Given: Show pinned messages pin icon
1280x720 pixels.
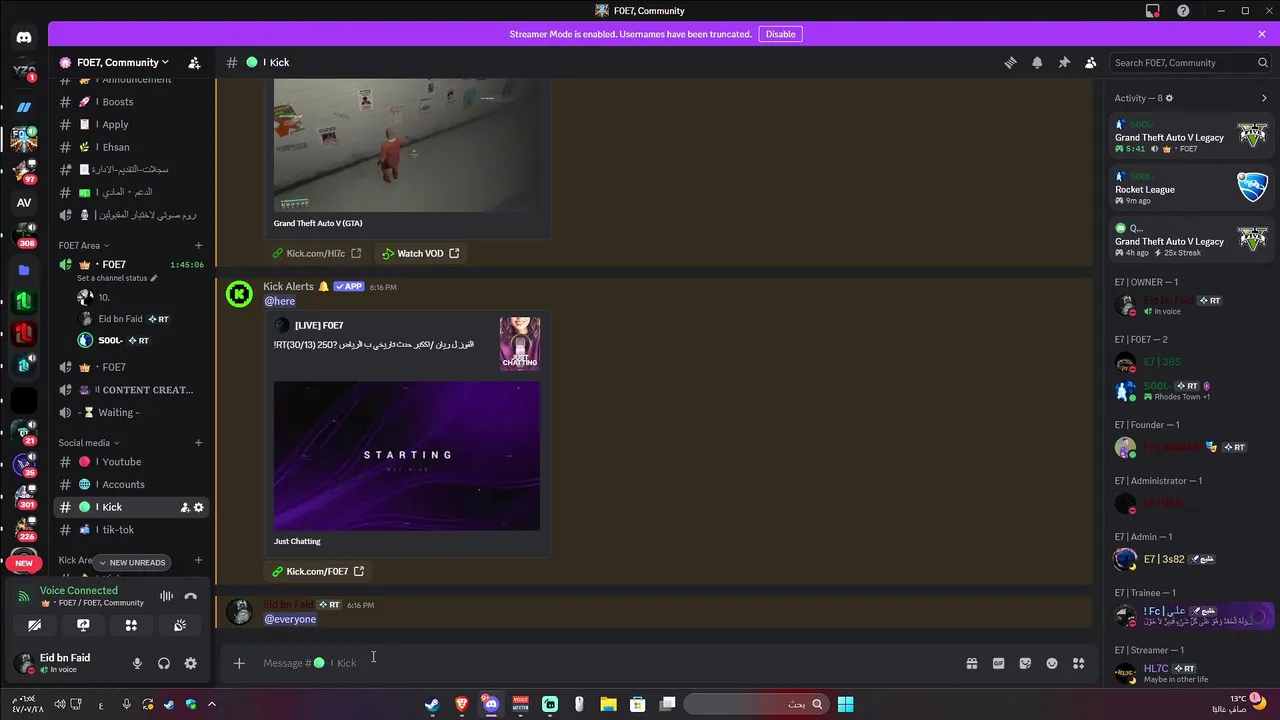Looking at the screenshot, I should click(1064, 62).
